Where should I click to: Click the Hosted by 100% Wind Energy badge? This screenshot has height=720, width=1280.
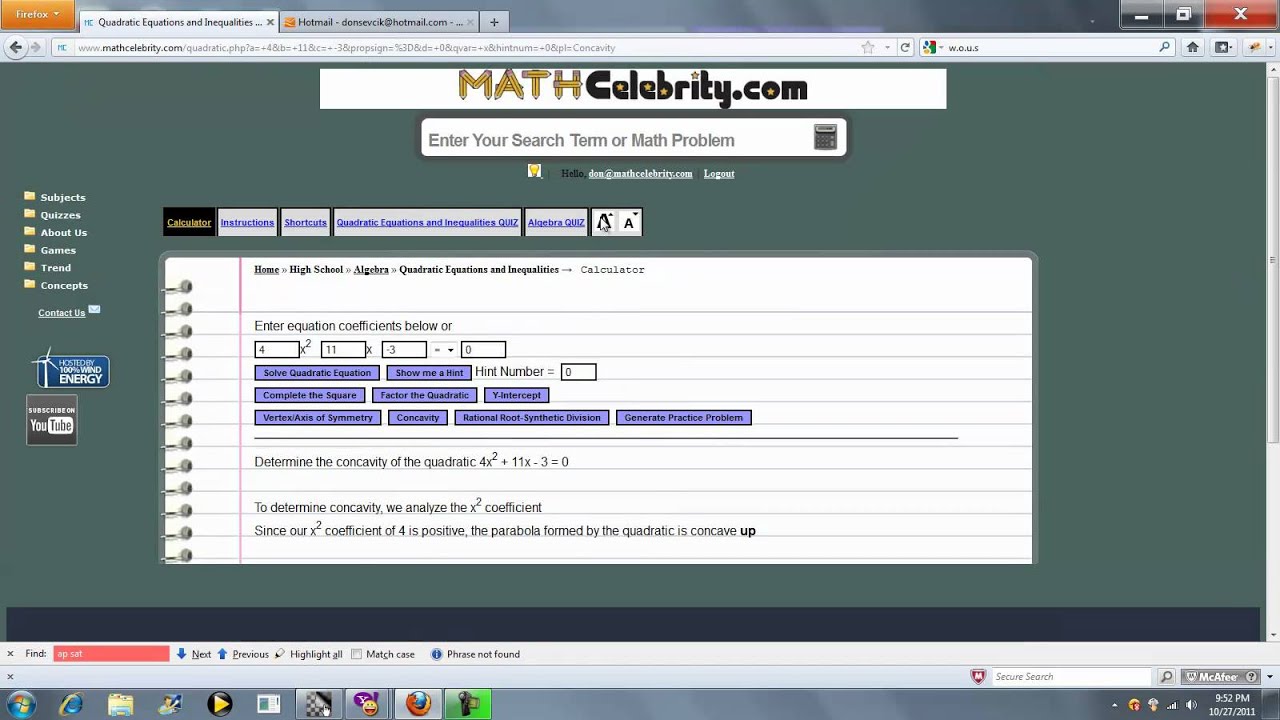pyautogui.click(x=71, y=369)
